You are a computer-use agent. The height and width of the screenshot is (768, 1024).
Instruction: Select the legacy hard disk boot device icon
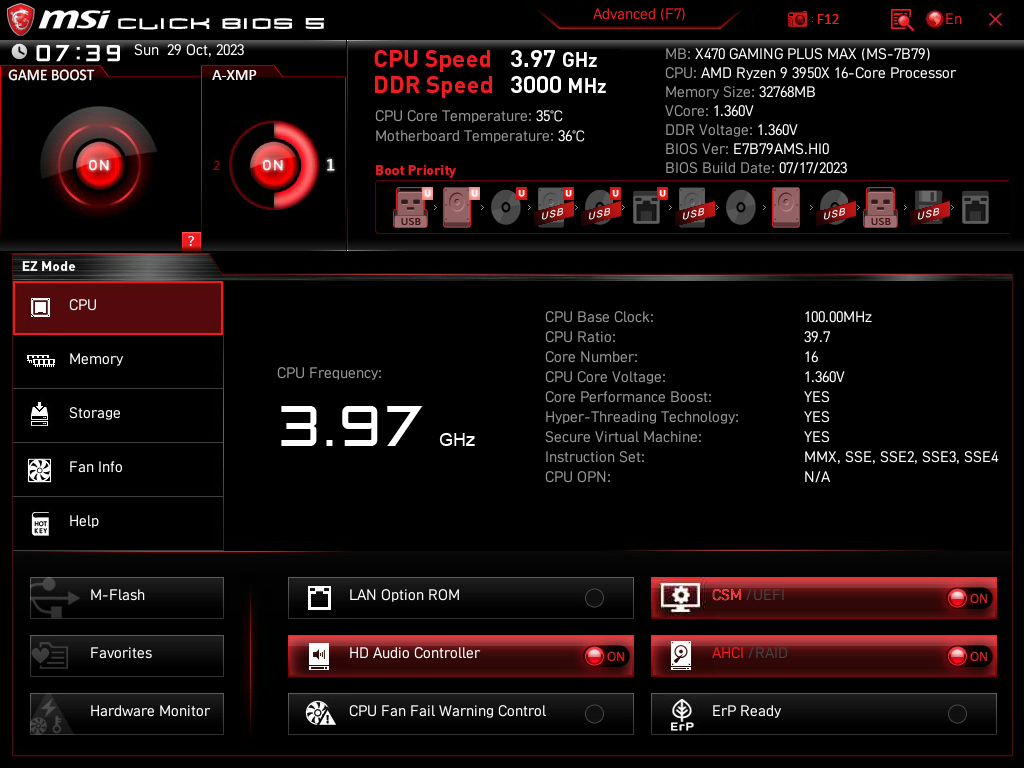(x=786, y=208)
